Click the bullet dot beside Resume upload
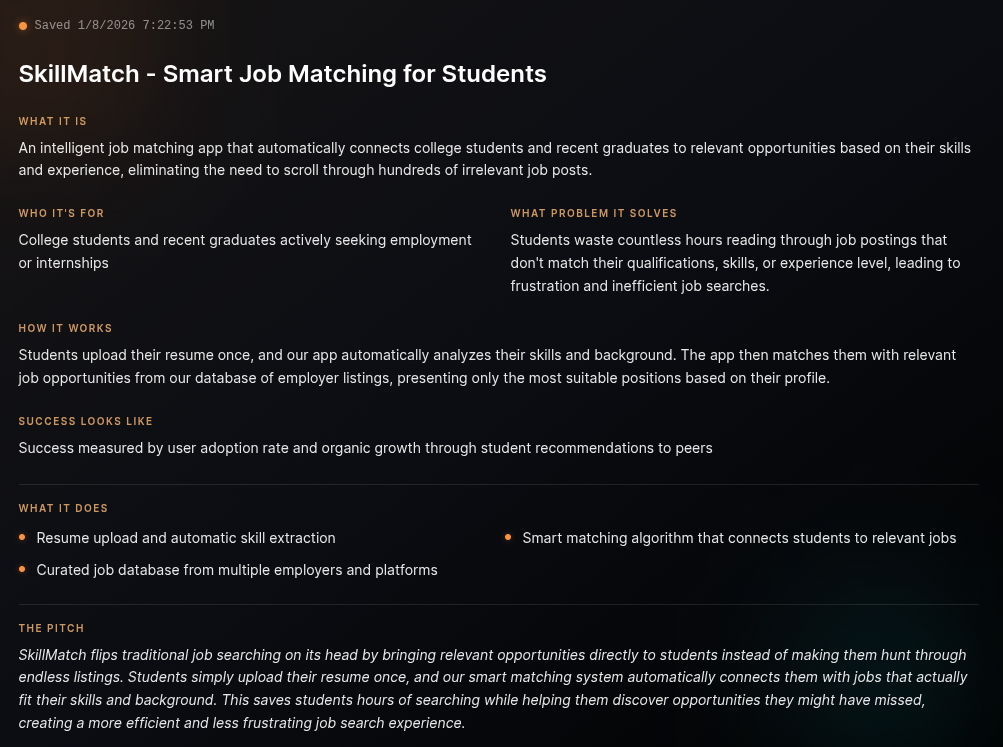This screenshot has height=747, width=1003. [22, 538]
